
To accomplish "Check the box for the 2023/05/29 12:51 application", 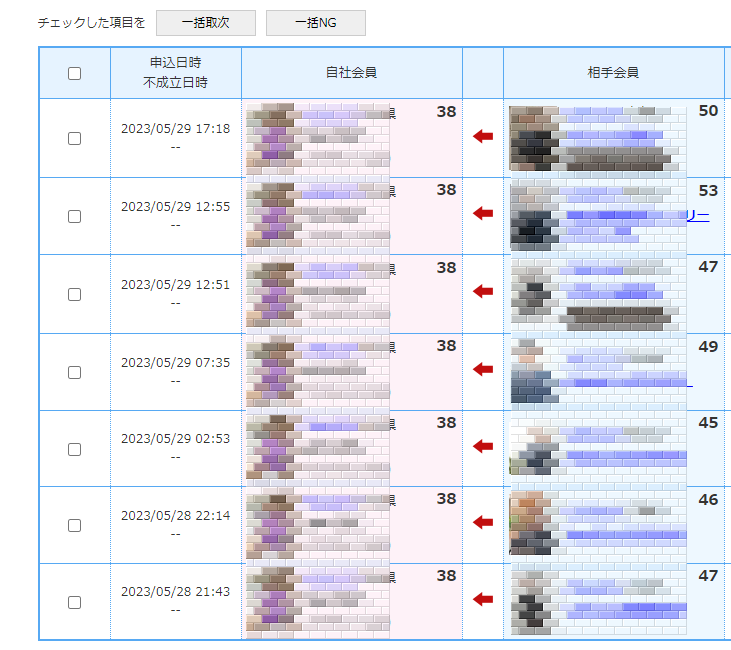I will [x=74, y=294].
